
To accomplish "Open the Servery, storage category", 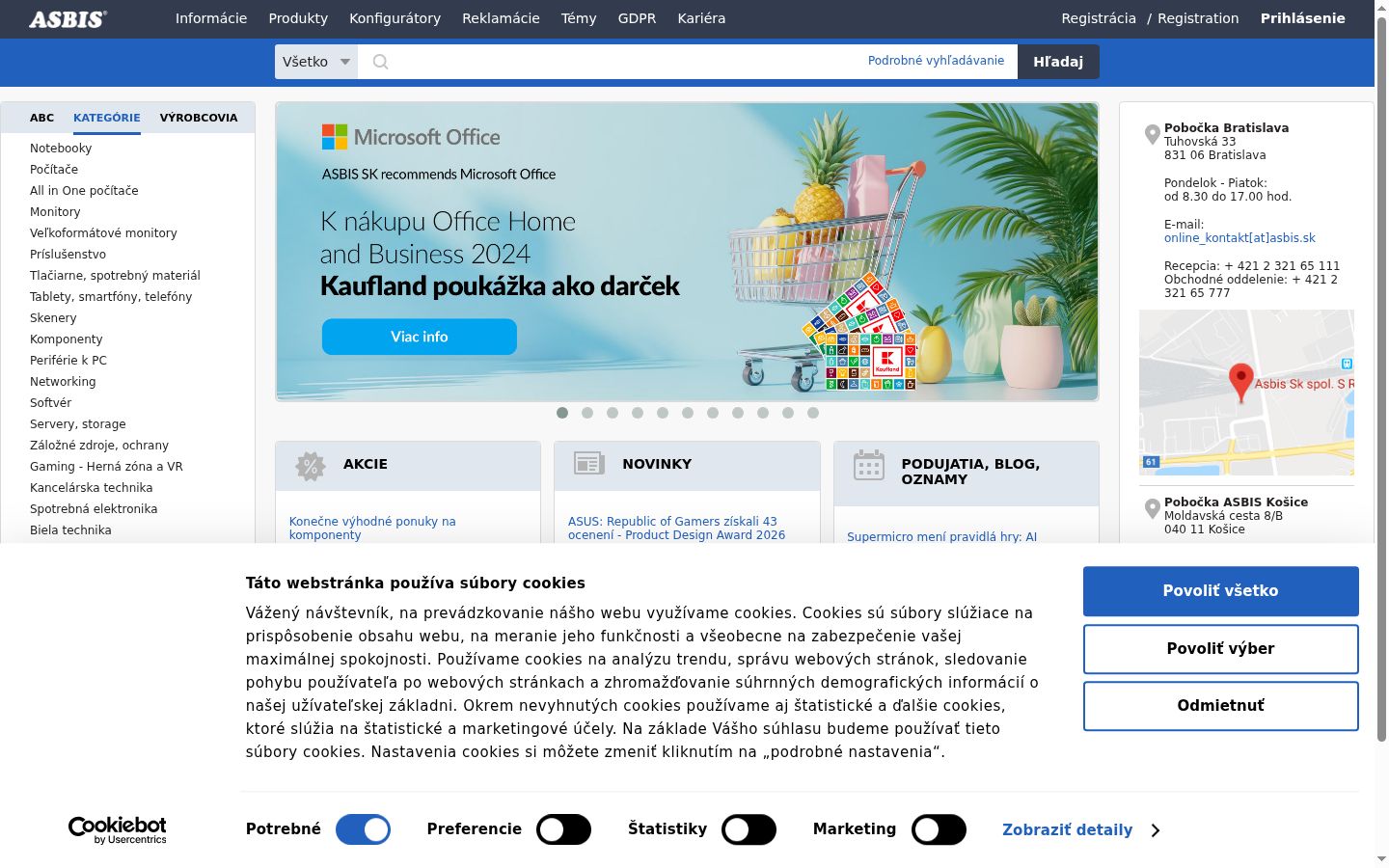I will tap(77, 424).
